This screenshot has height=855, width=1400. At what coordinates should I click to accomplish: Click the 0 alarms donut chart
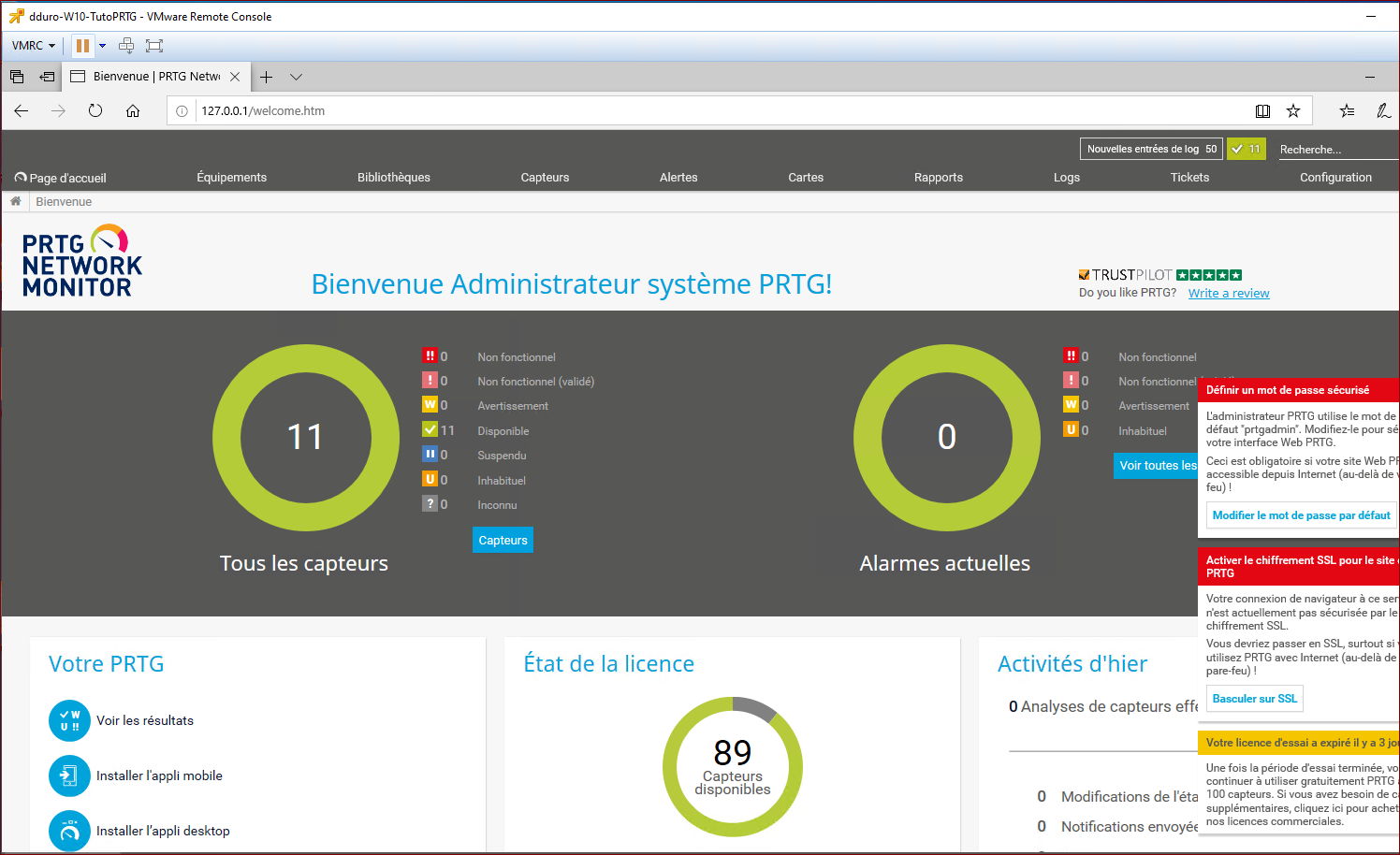[x=946, y=437]
